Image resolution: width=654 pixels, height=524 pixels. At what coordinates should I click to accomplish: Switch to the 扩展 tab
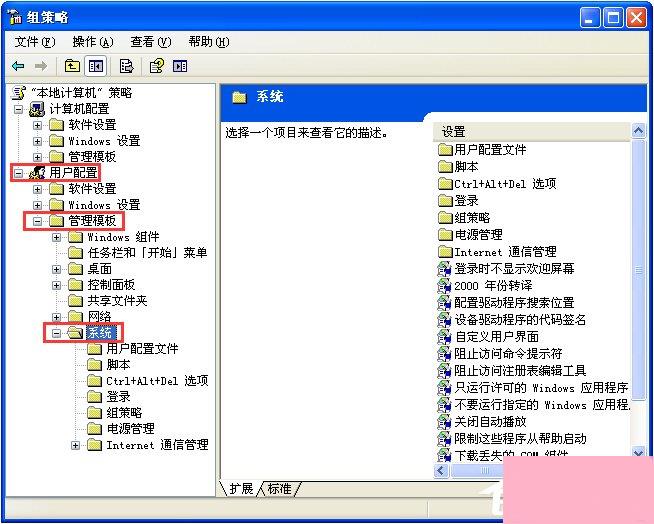point(241,489)
